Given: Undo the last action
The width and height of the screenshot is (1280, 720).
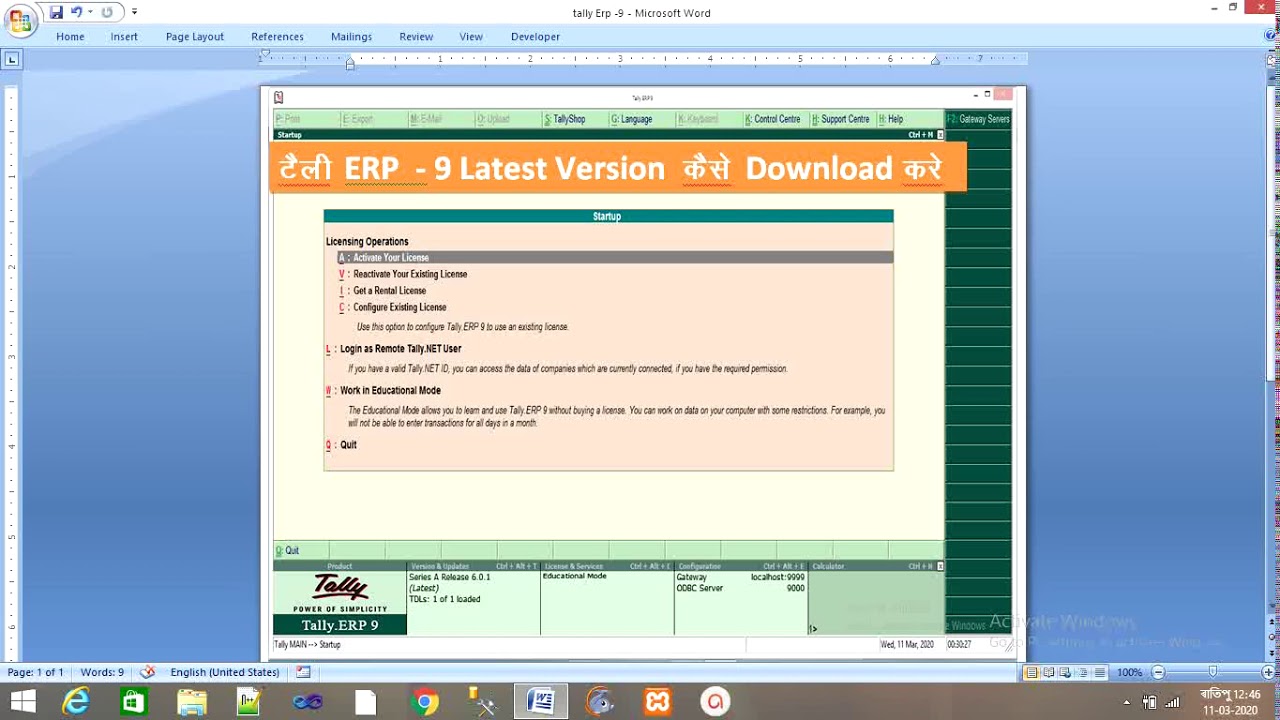Looking at the screenshot, I should pos(76,12).
